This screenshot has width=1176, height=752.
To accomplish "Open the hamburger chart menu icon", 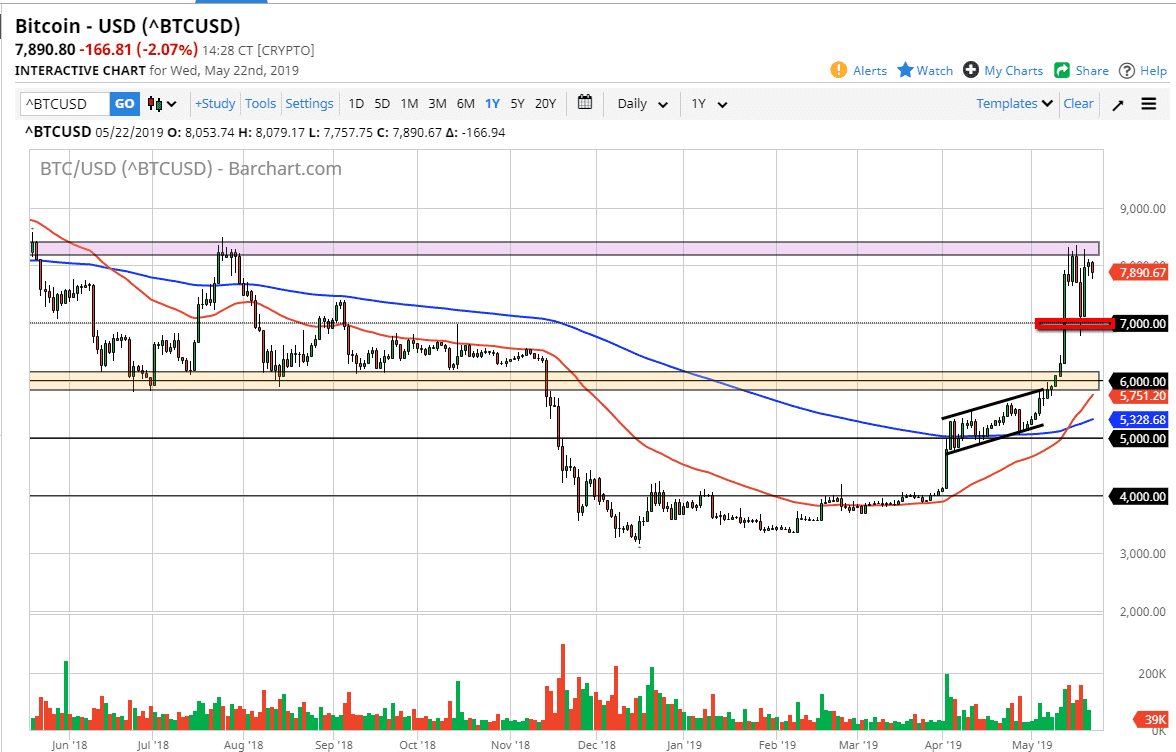I will point(1149,103).
